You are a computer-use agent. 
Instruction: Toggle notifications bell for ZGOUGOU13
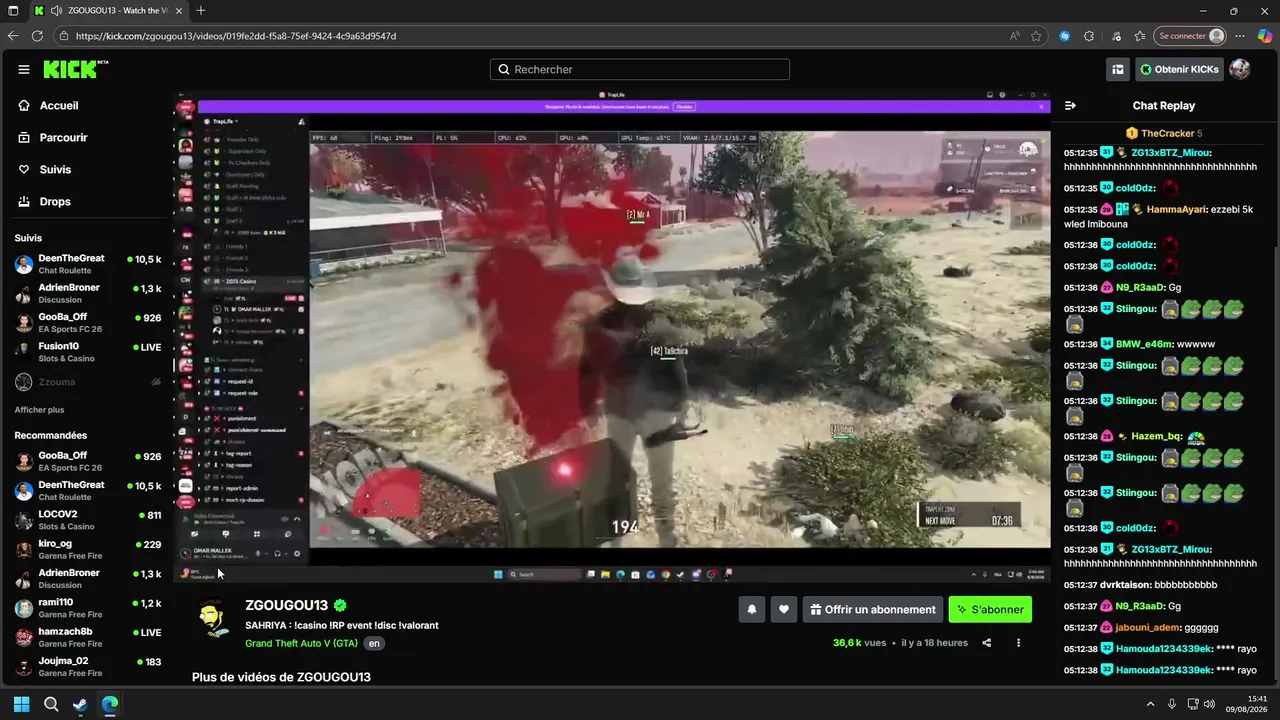tap(752, 609)
